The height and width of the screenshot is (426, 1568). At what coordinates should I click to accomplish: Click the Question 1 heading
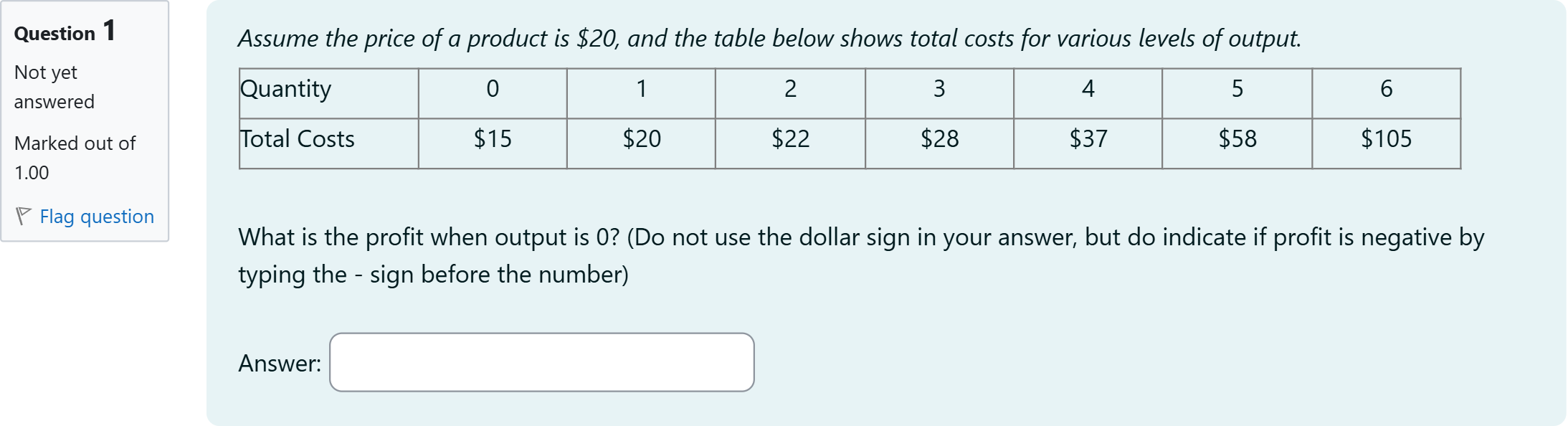[x=64, y=30]
